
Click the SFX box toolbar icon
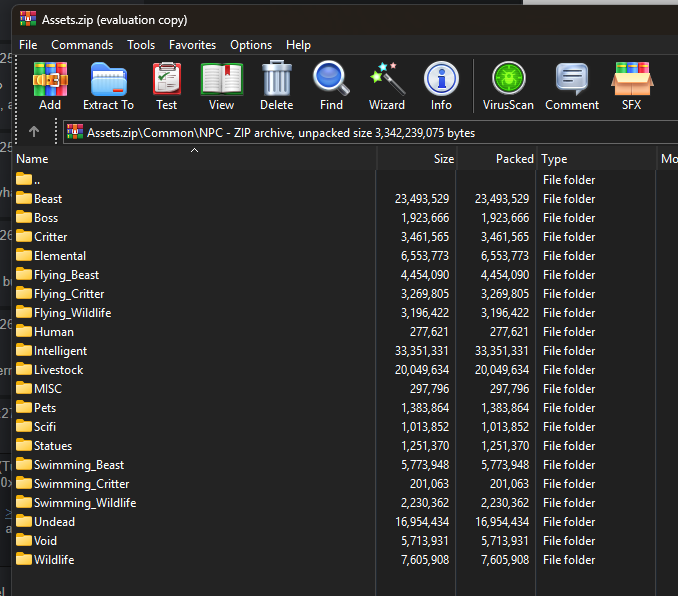632,79
